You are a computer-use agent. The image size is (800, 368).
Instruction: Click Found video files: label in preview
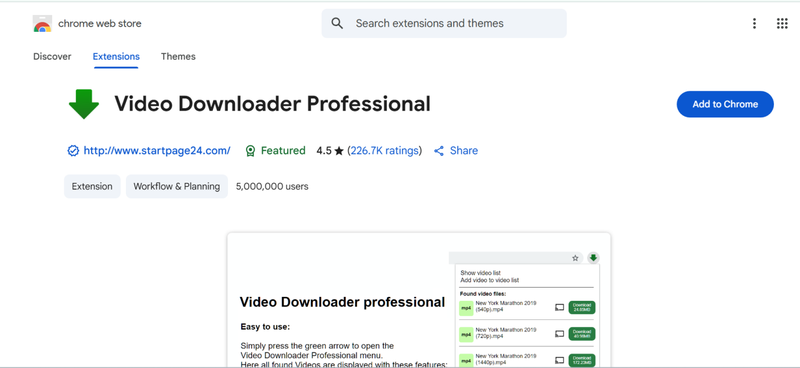[483, 294]
